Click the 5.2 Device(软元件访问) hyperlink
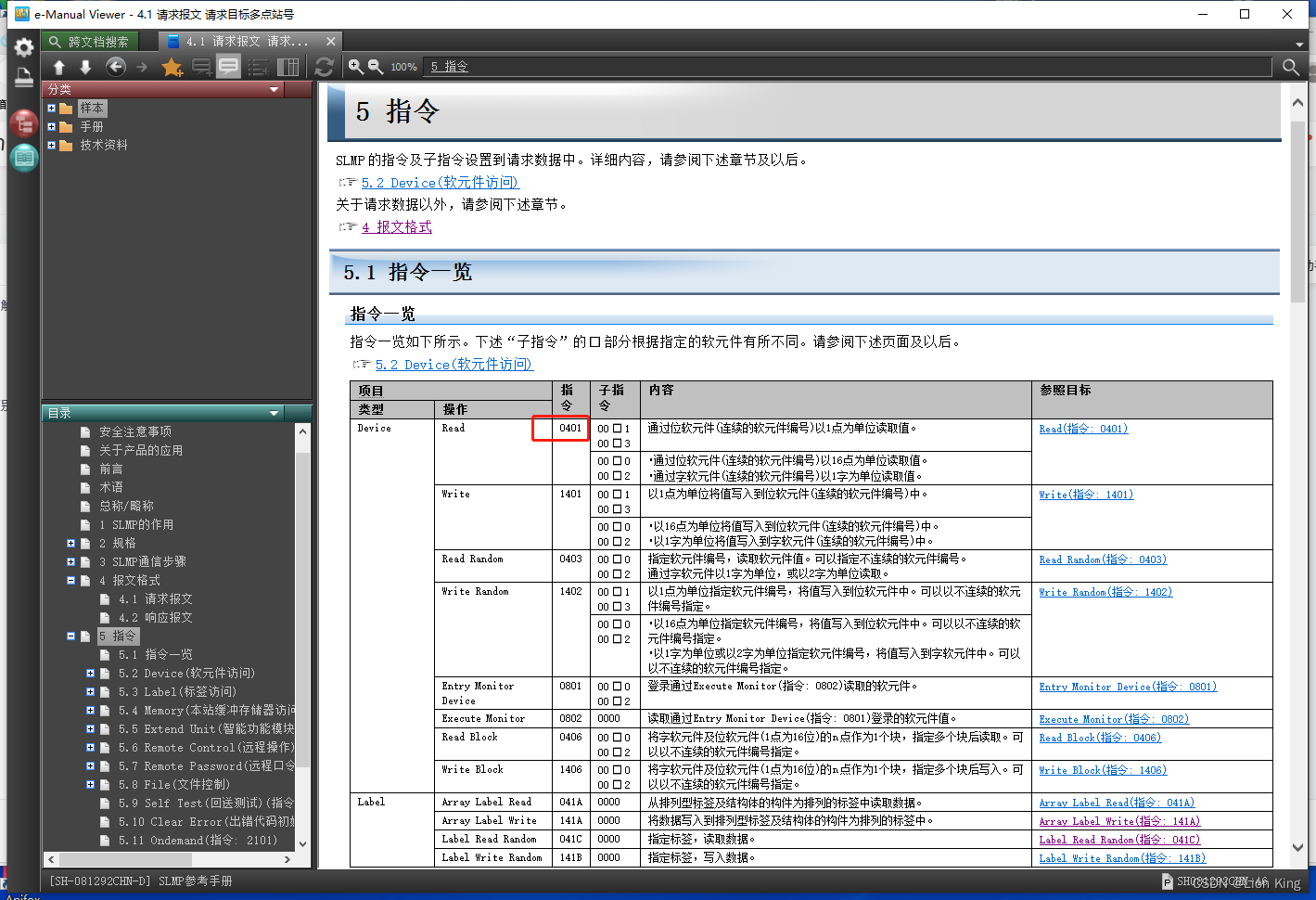This screenshot has height=900, width=1316. [439, 182]
